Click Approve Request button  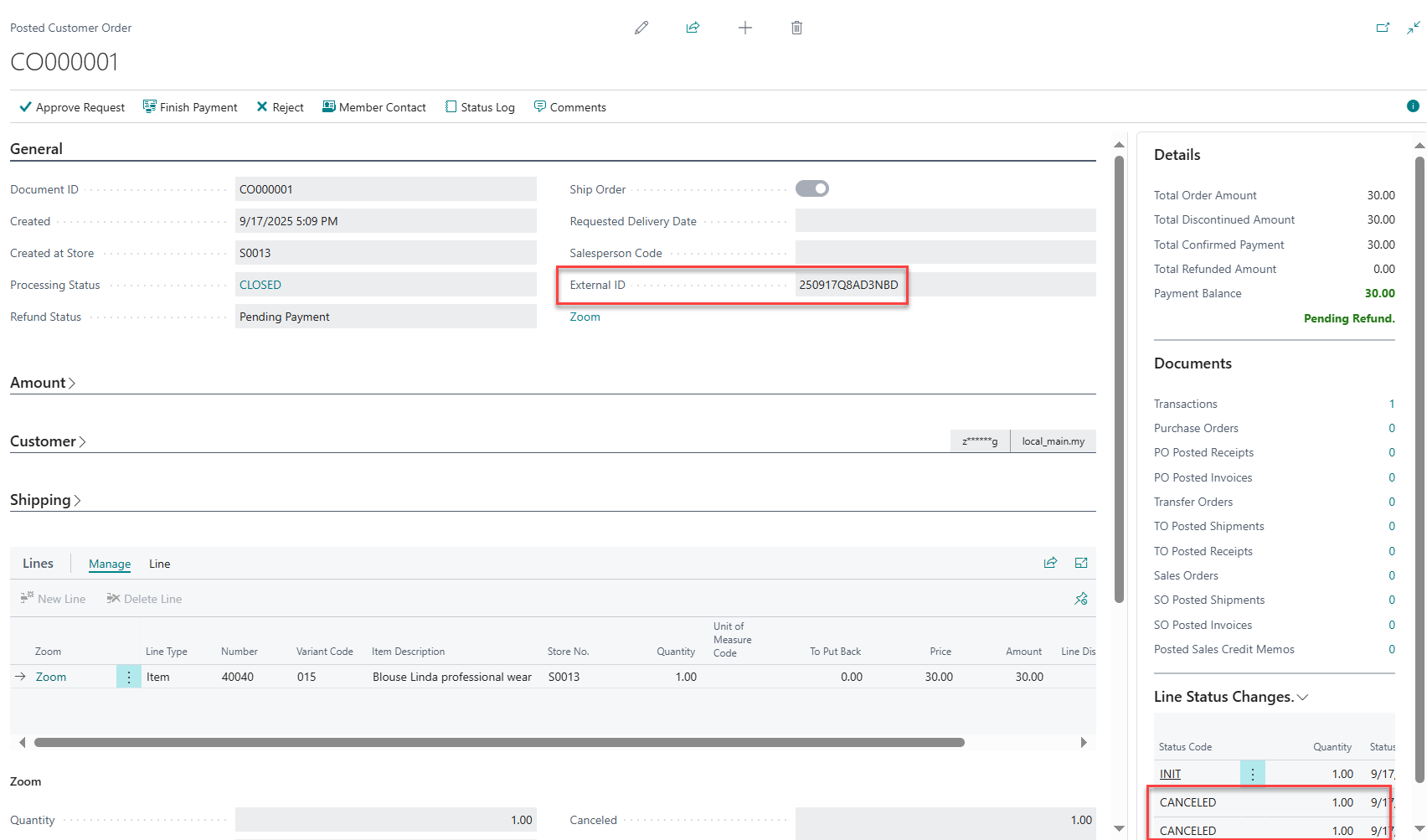pos(72,107)
